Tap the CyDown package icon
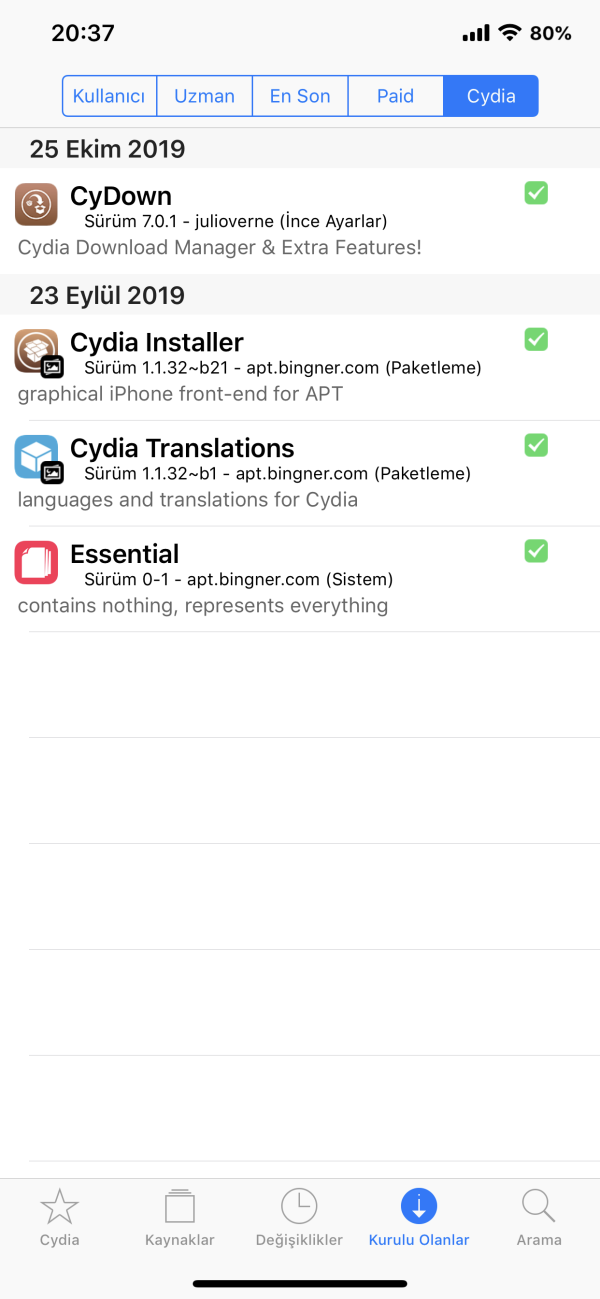The height and width of the screenshot is (1299, 600). pos(36,204)
